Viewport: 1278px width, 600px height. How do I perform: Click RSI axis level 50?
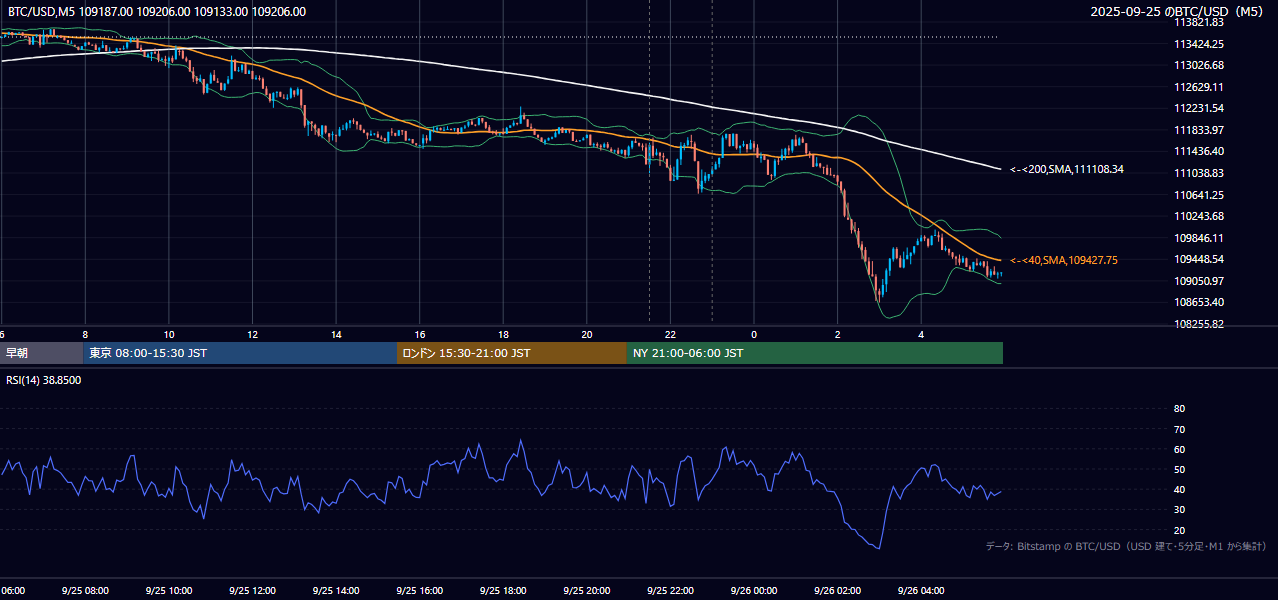(x=1179, y=469)
